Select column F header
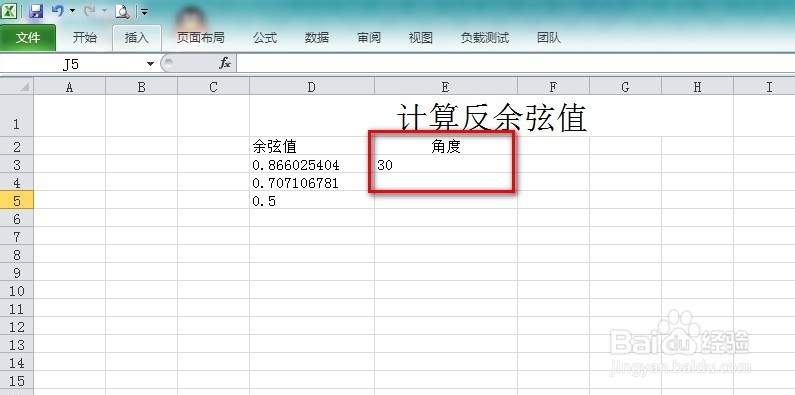 click(553, 87)
